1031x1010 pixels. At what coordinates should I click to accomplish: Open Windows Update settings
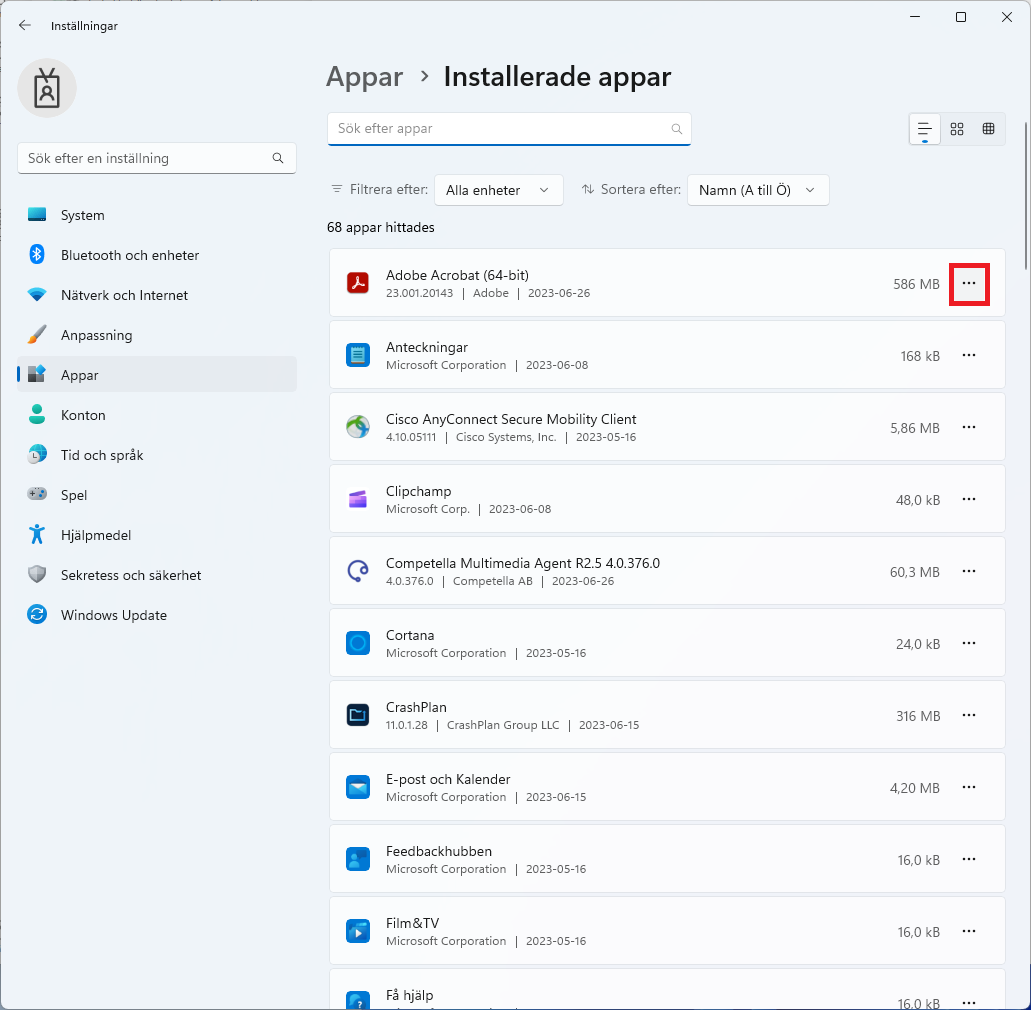pyautogui.click(x=156, y=615)
